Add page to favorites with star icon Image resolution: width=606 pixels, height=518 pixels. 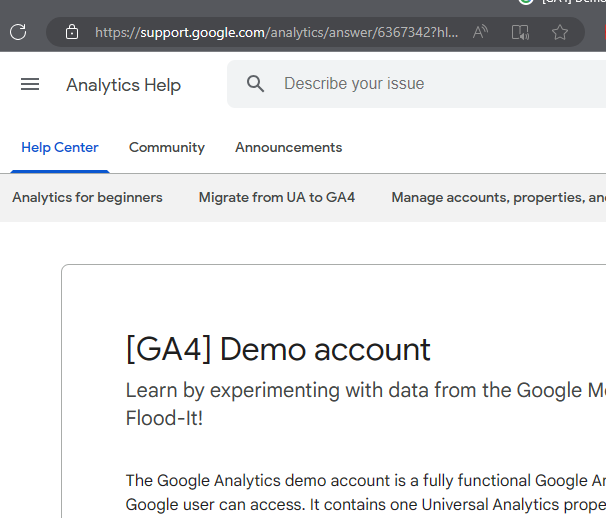(560, 32)
